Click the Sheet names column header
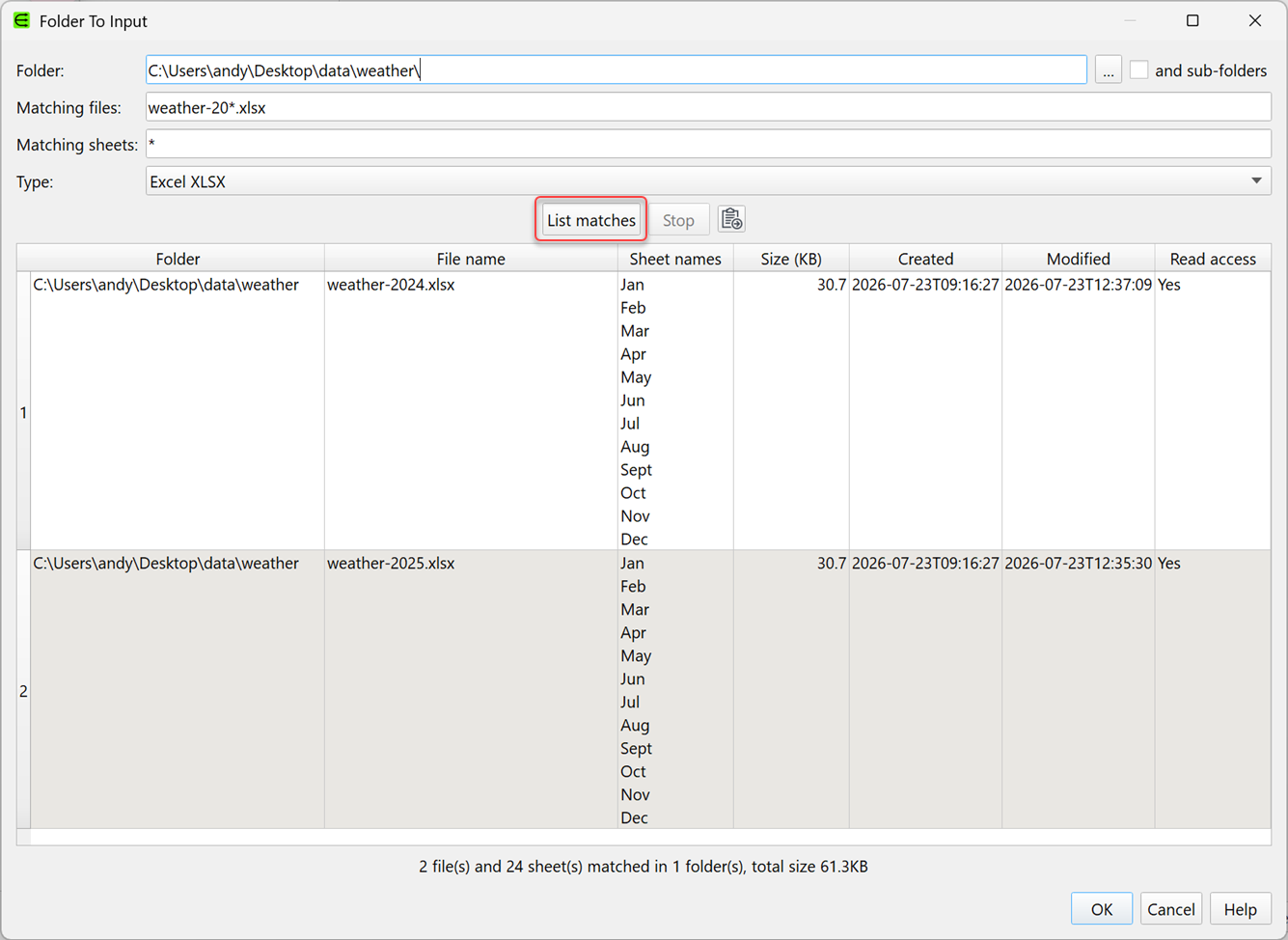This screenshot has height=940, width=1288. [675, 259]
